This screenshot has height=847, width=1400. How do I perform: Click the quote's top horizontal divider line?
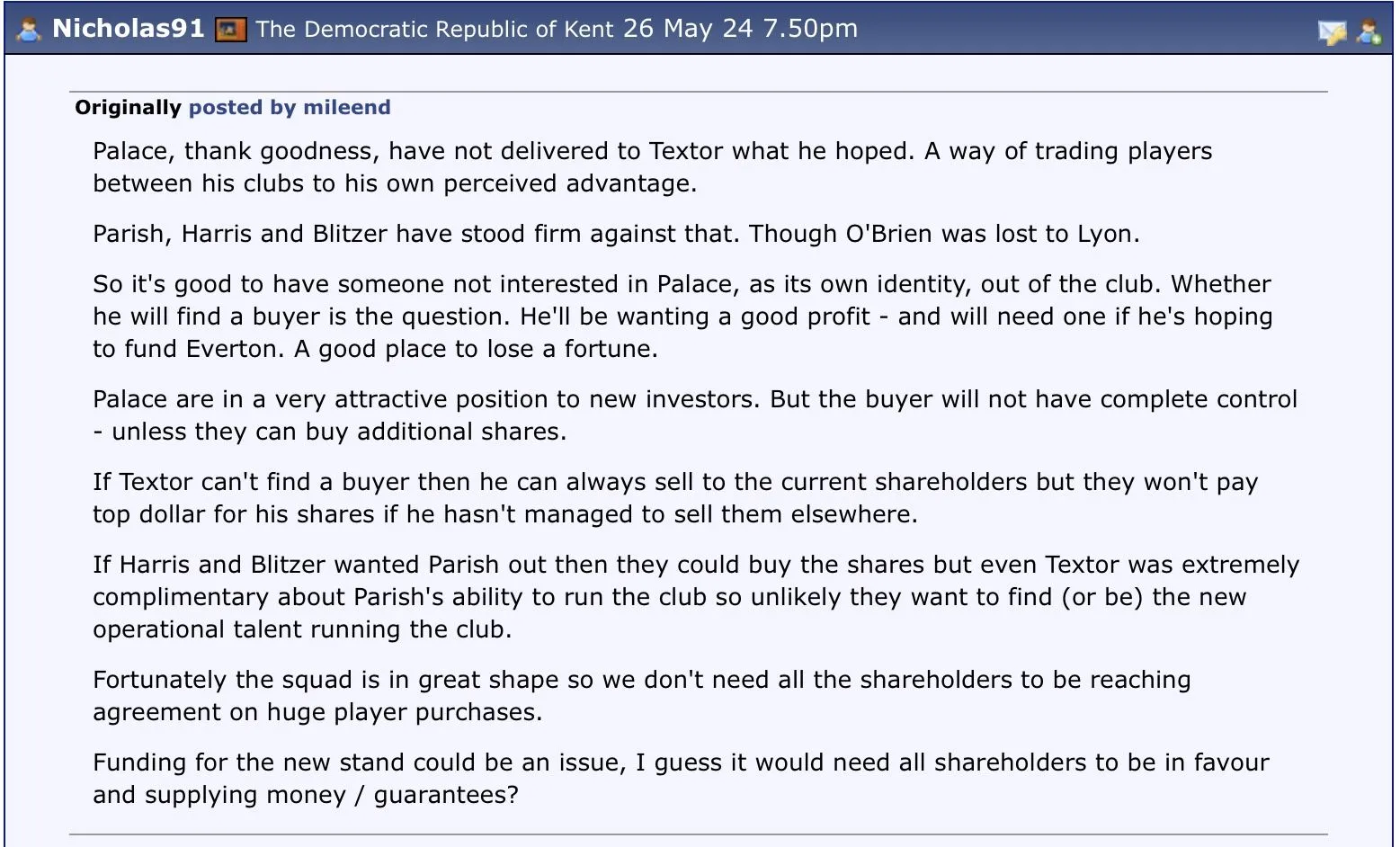pyautogui.click(x=698, y=92)
